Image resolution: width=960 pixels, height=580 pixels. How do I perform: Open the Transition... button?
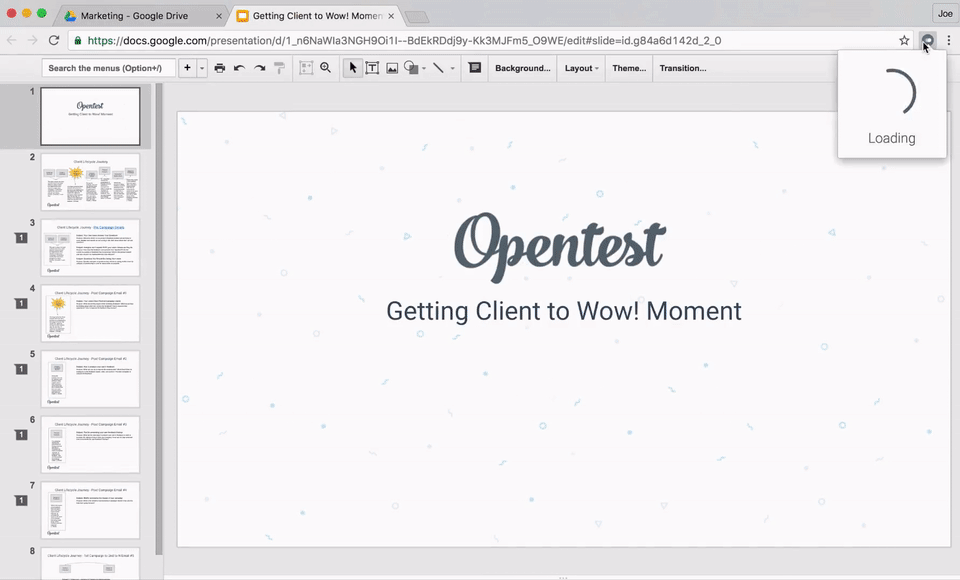[x=683, y=68]
